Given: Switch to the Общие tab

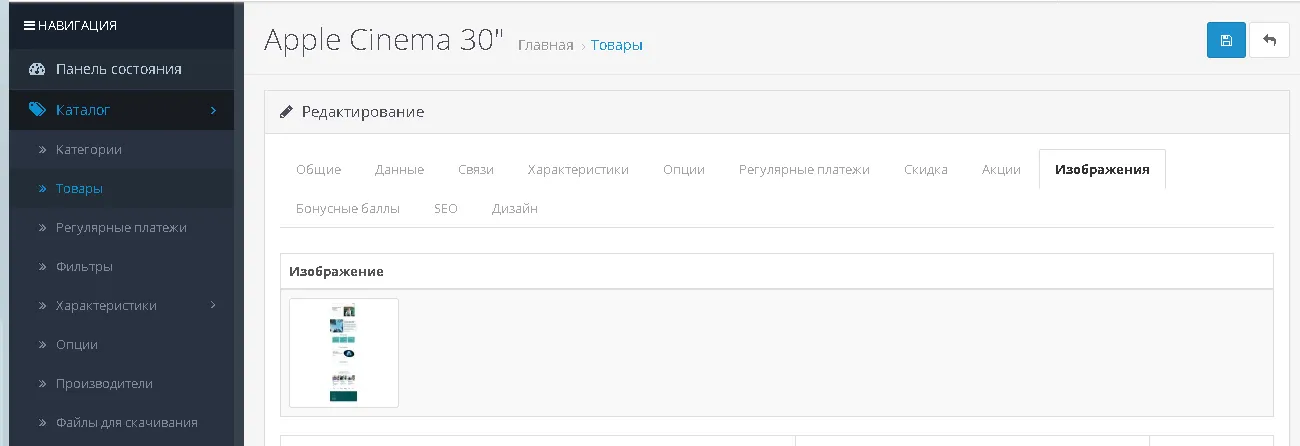Looking at the screenshot, I should point(319,169).
